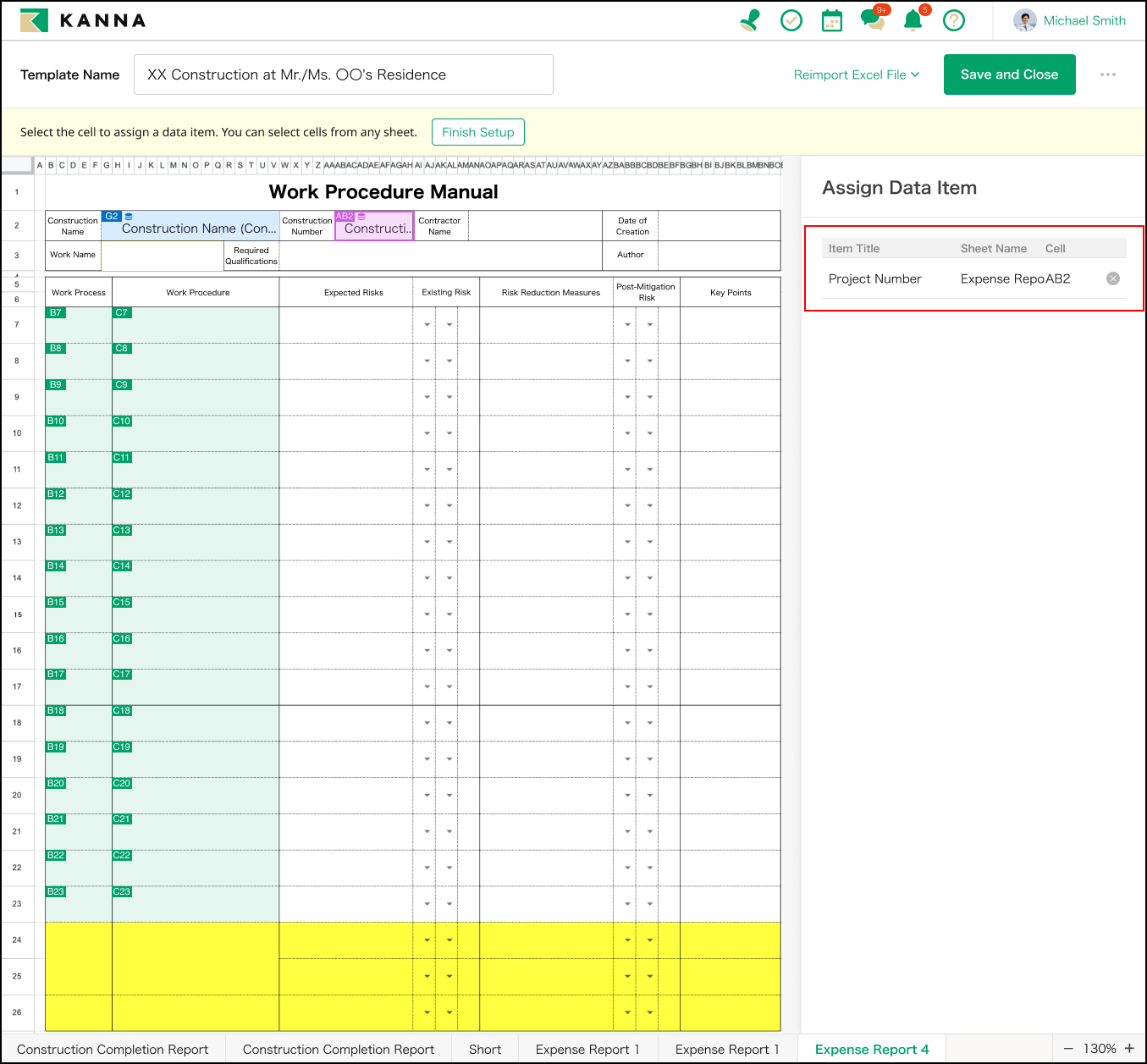Open first Existing Risk dropdown in row 7
This screenshot has width=1147, height=1064.
point(427,325)
